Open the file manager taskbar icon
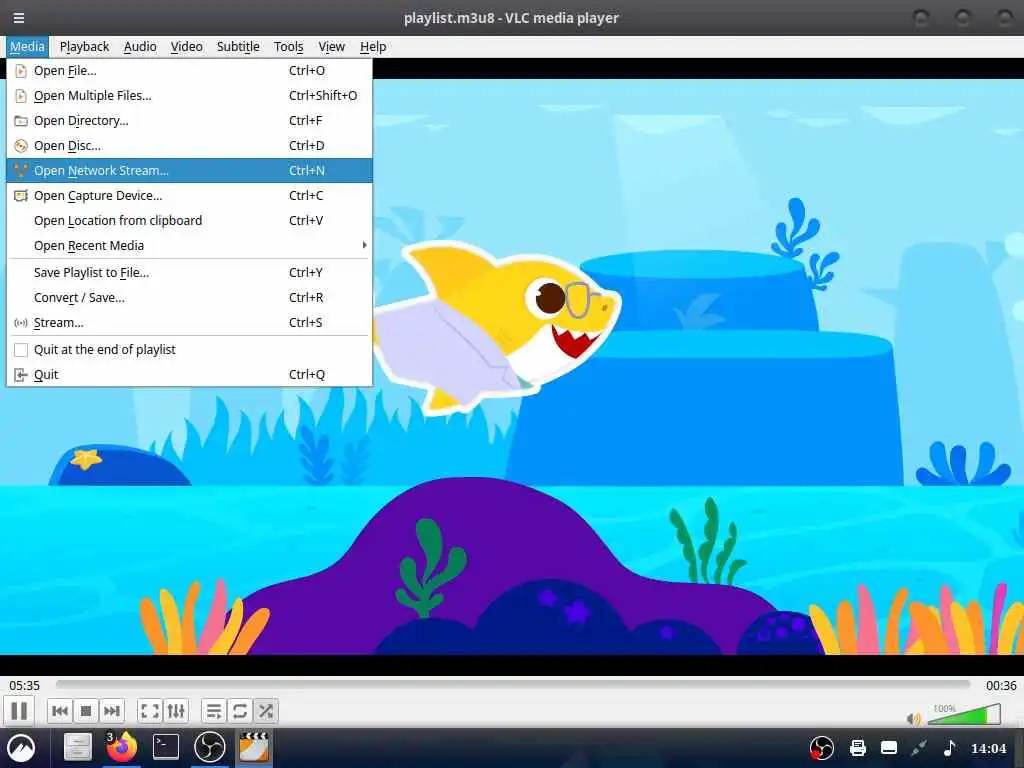This screenshot has width=1024, height=768. tap(77, 748)
